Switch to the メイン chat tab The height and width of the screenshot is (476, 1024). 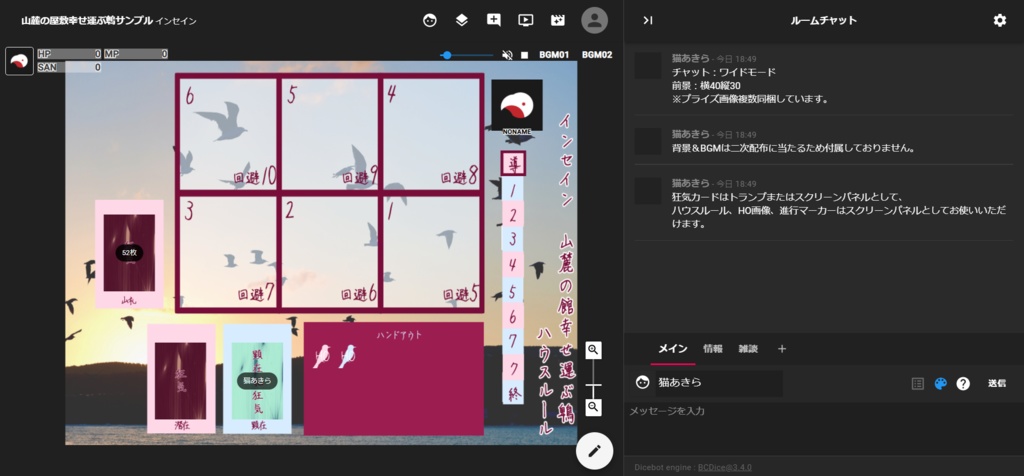(672, 349)
